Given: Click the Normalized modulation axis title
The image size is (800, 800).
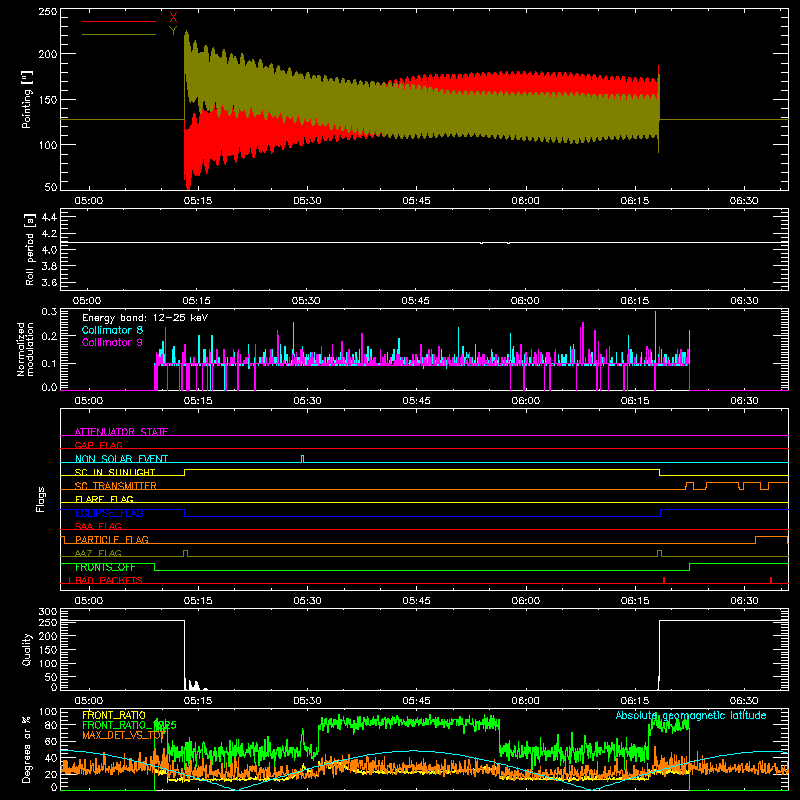Looking at the screenshot, I should [x=26, y=349].
